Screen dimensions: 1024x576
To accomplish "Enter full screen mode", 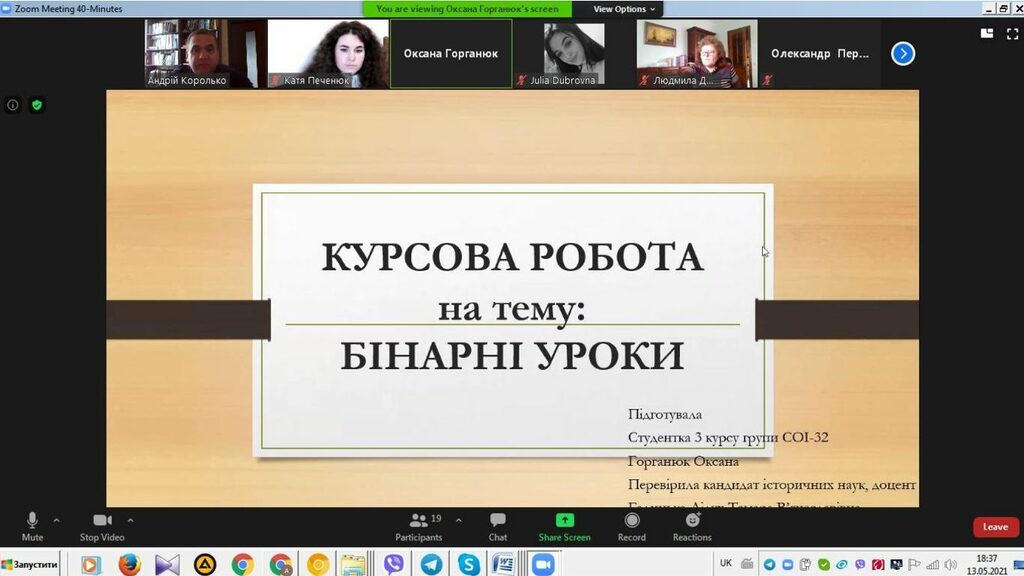I will point(1011,33).
